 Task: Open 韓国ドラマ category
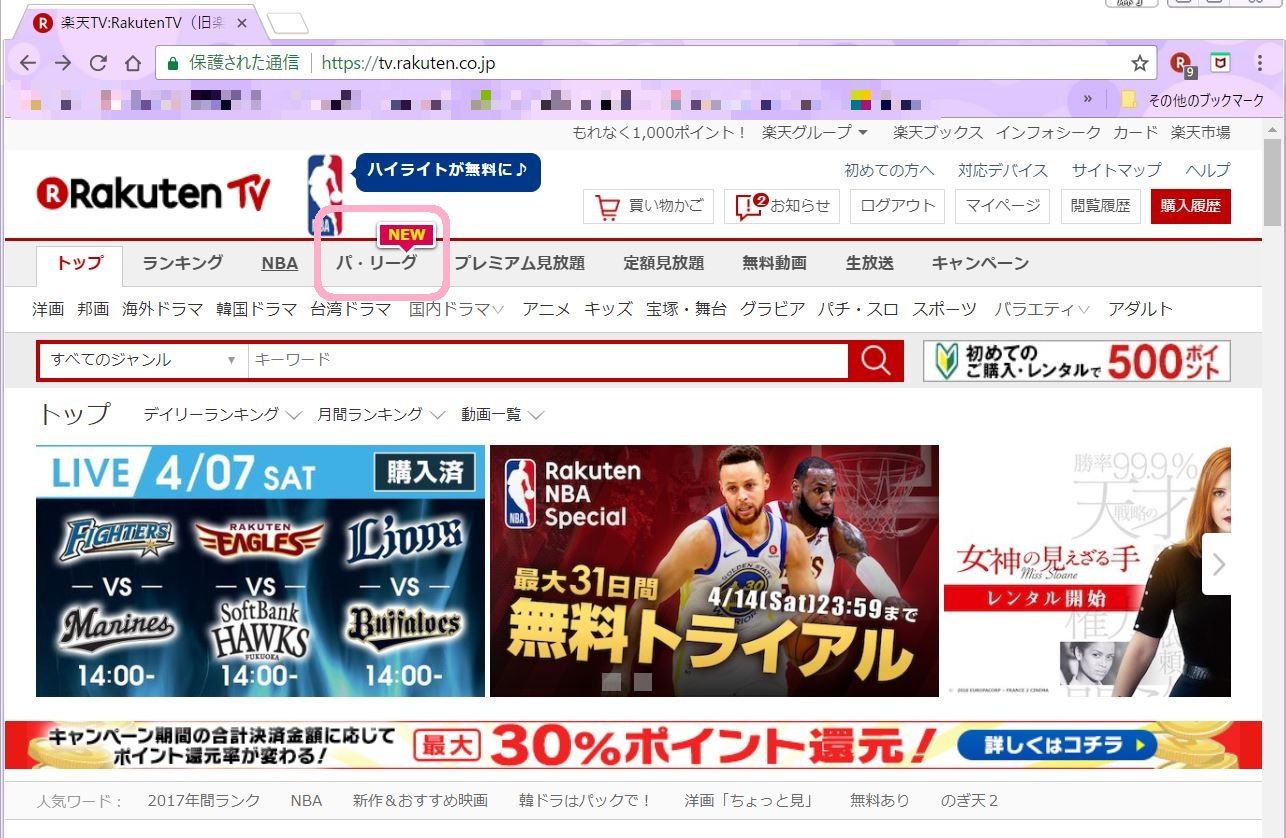click(256, 309)
